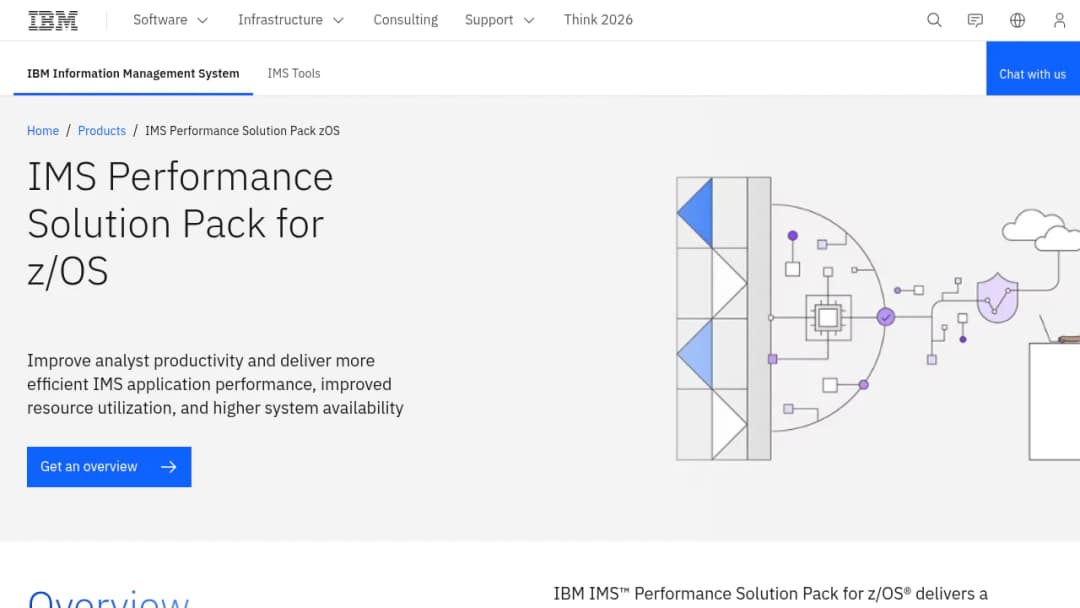The image size is (1080, 608).
Task: Open the globe language selector icon
Action: tap(1017, 20)
